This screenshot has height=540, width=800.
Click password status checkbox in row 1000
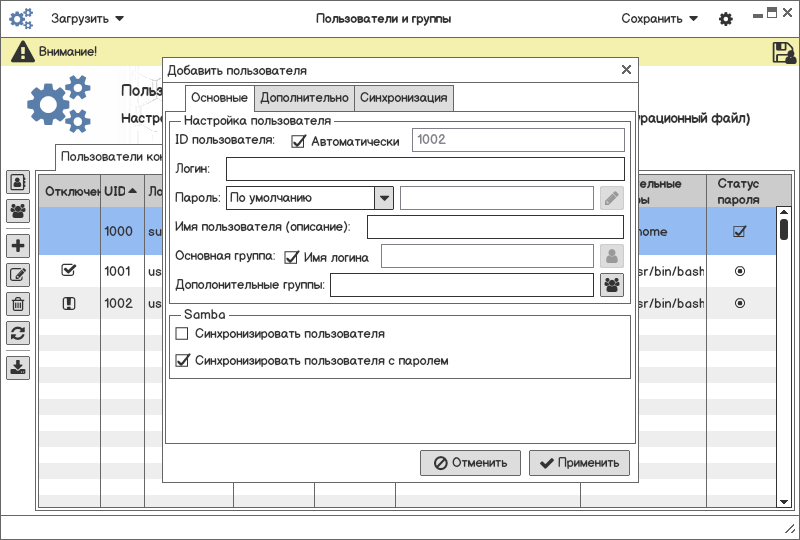pyautogui.click(x=739, y=231)
